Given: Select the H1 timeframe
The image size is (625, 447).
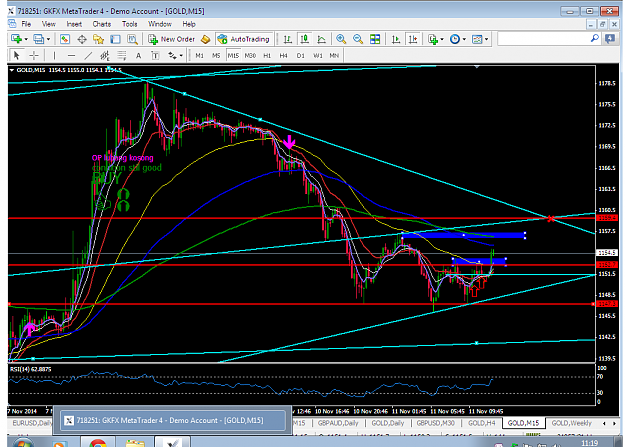Looking at the screenshot, I should pyautogui.click(x=267, y=55).
